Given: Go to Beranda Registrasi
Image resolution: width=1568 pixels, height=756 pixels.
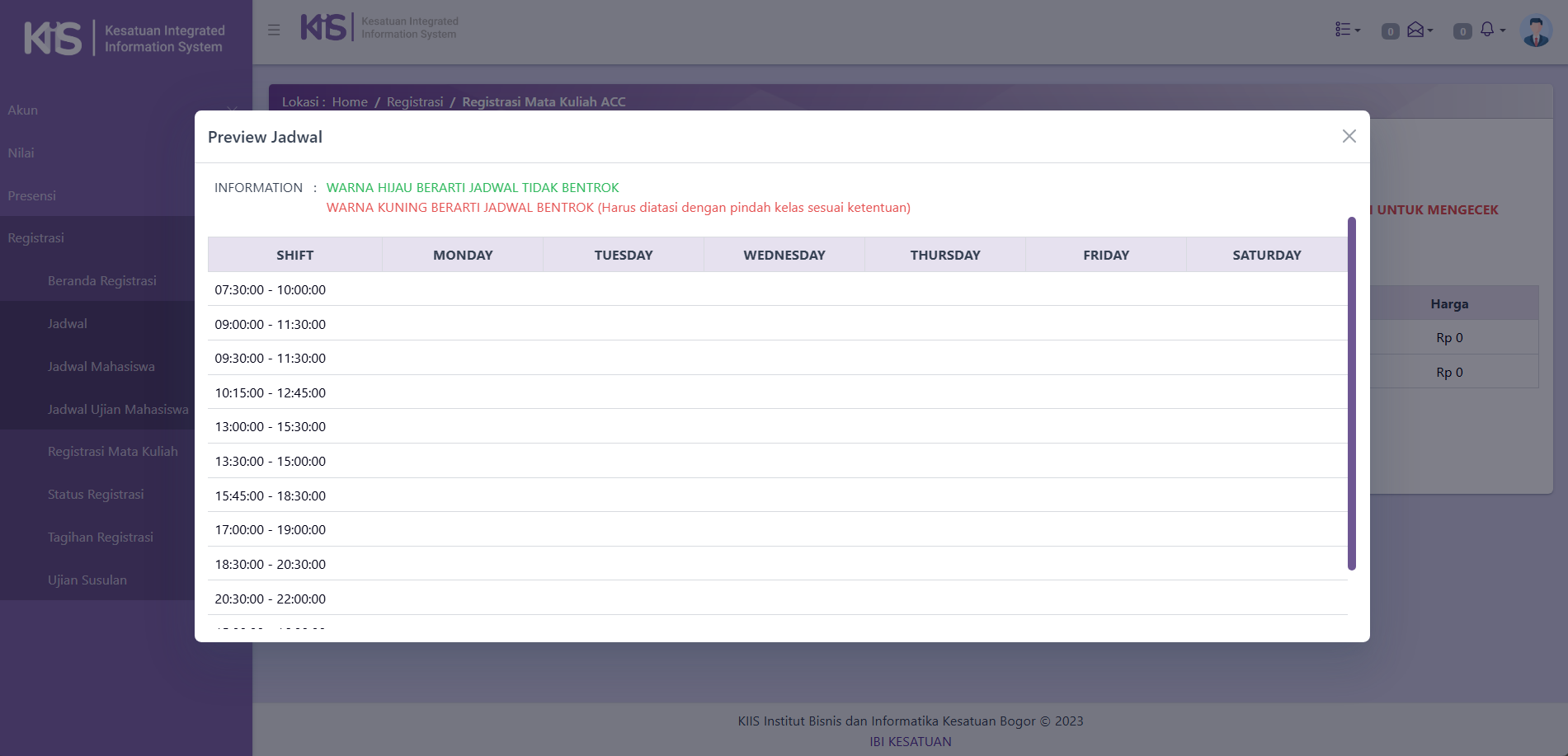Looking at the screenshot, I should [x=102, y=280].
